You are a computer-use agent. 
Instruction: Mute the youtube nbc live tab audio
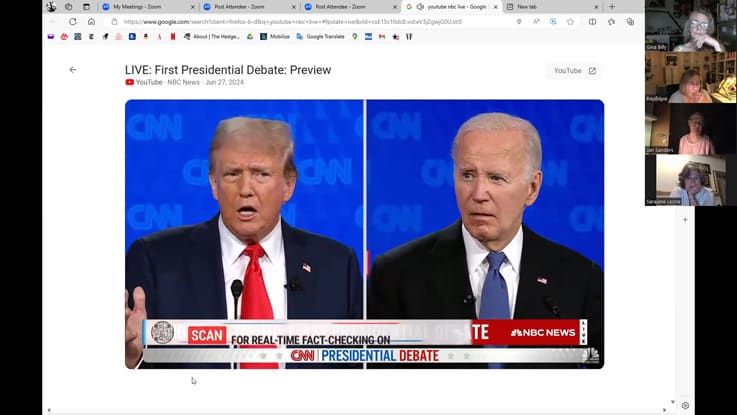pyautogui.click(x=420, y=7)
